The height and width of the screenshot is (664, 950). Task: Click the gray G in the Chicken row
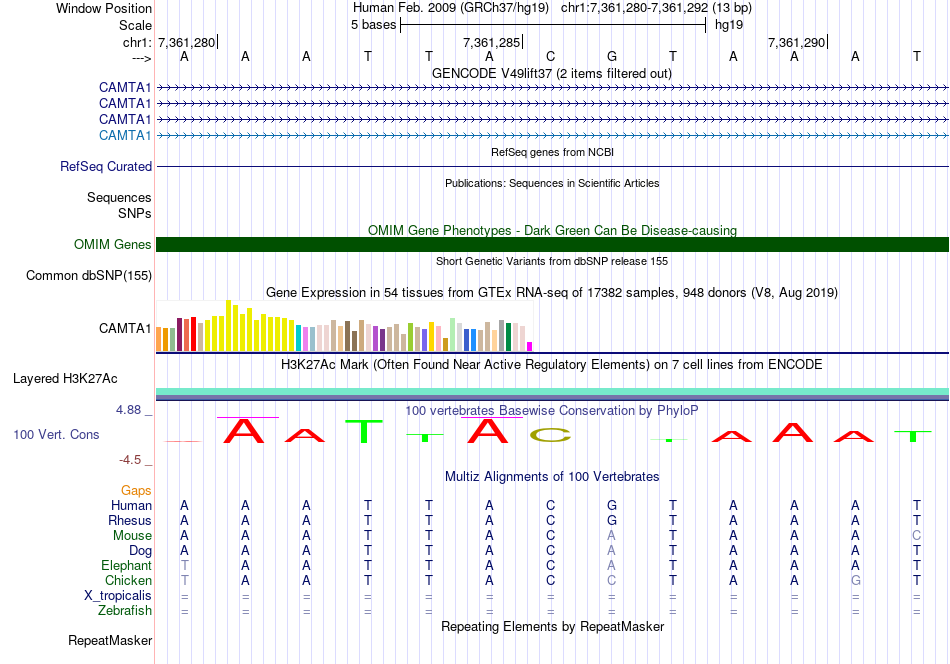pos(855,580)
